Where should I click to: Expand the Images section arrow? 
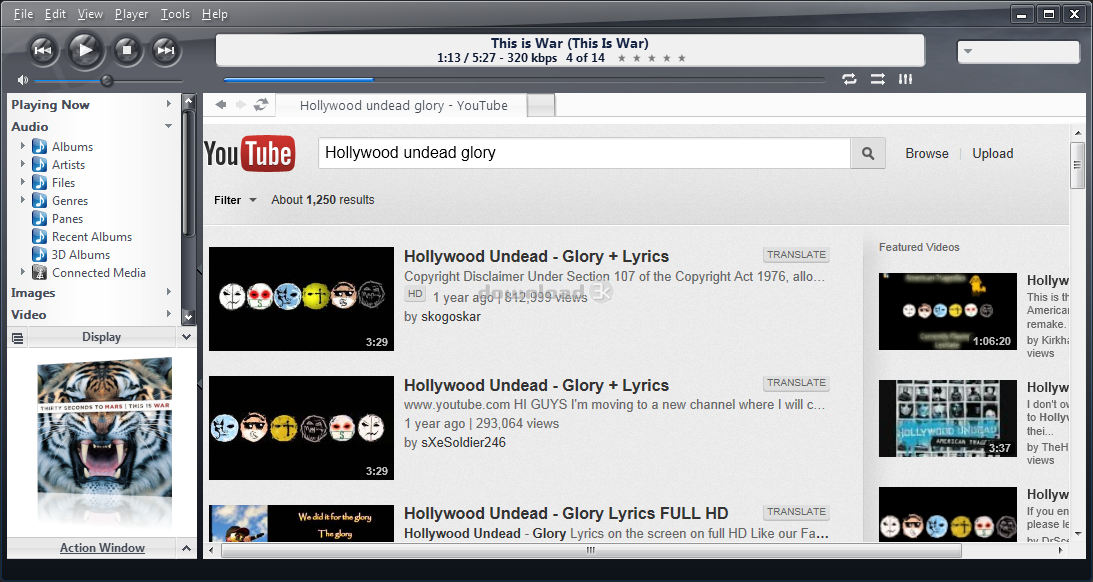(x=169, y=292)
